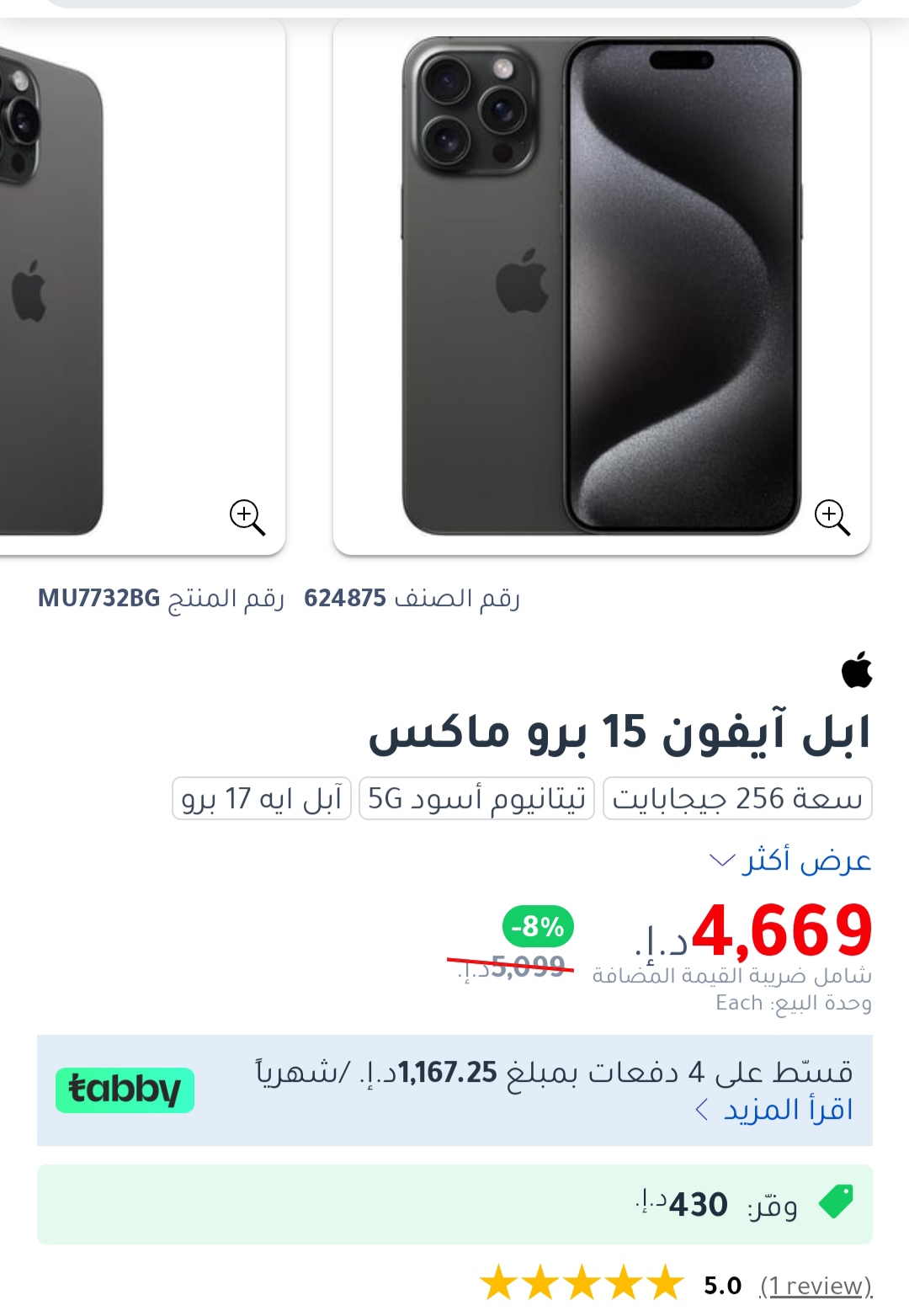Open the (1 review) link
Image resolution: width=909 pixels, height=1316 pixels.
pyautogui.click(x=816, y=1286)
